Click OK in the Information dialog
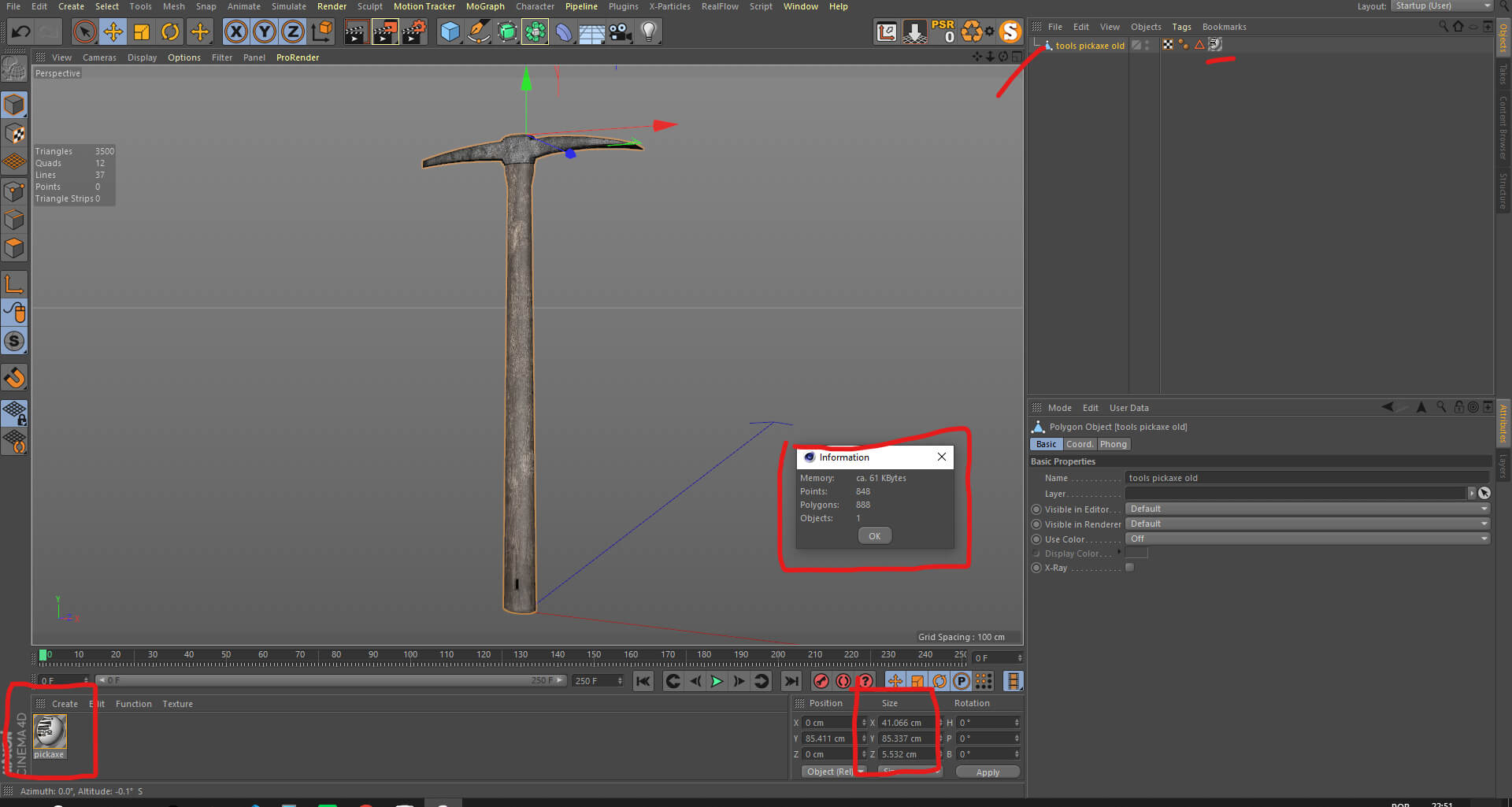 point(875,536)
